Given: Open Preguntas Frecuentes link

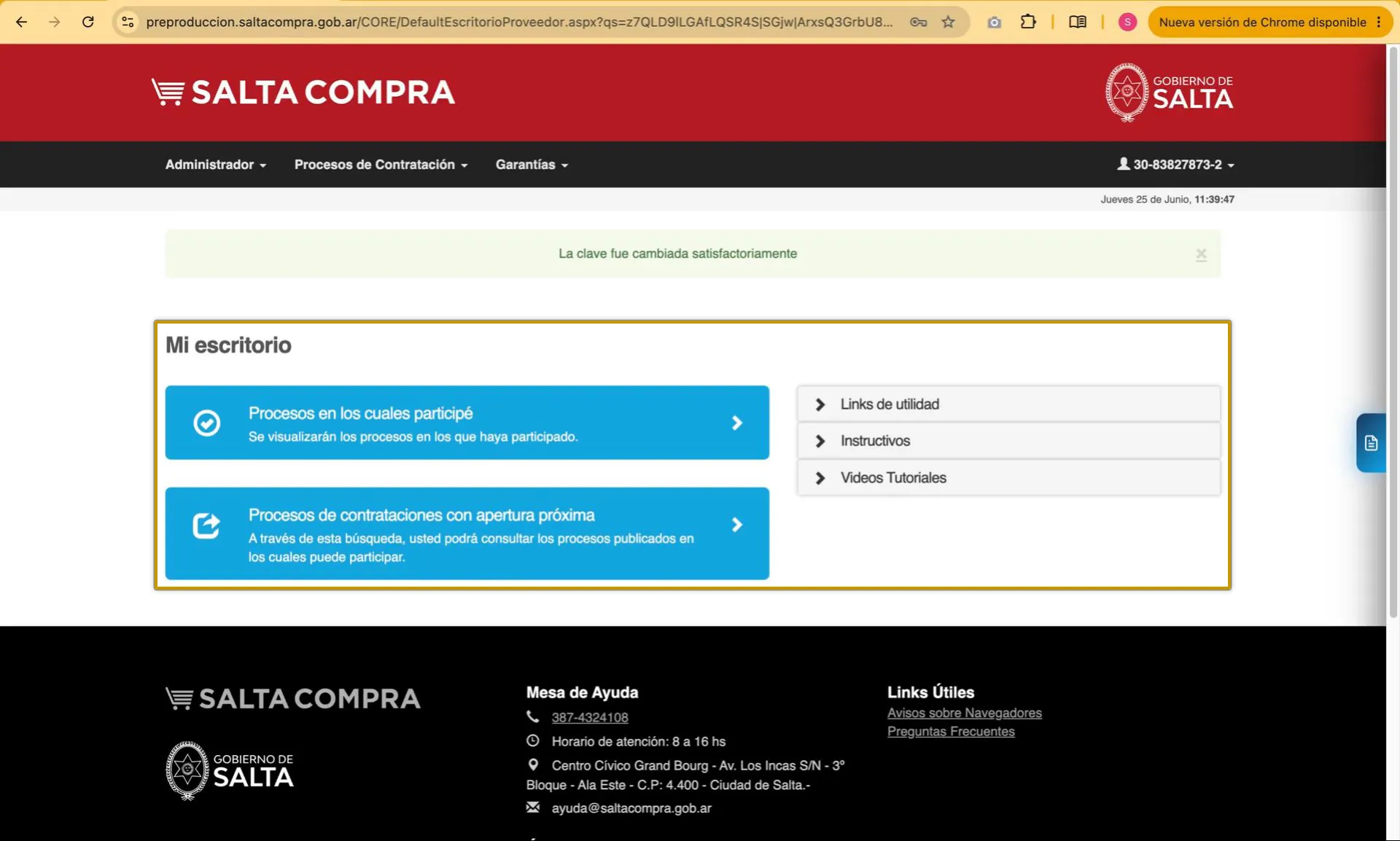Looking at the screenshot, I should click(x=951, y=731).
